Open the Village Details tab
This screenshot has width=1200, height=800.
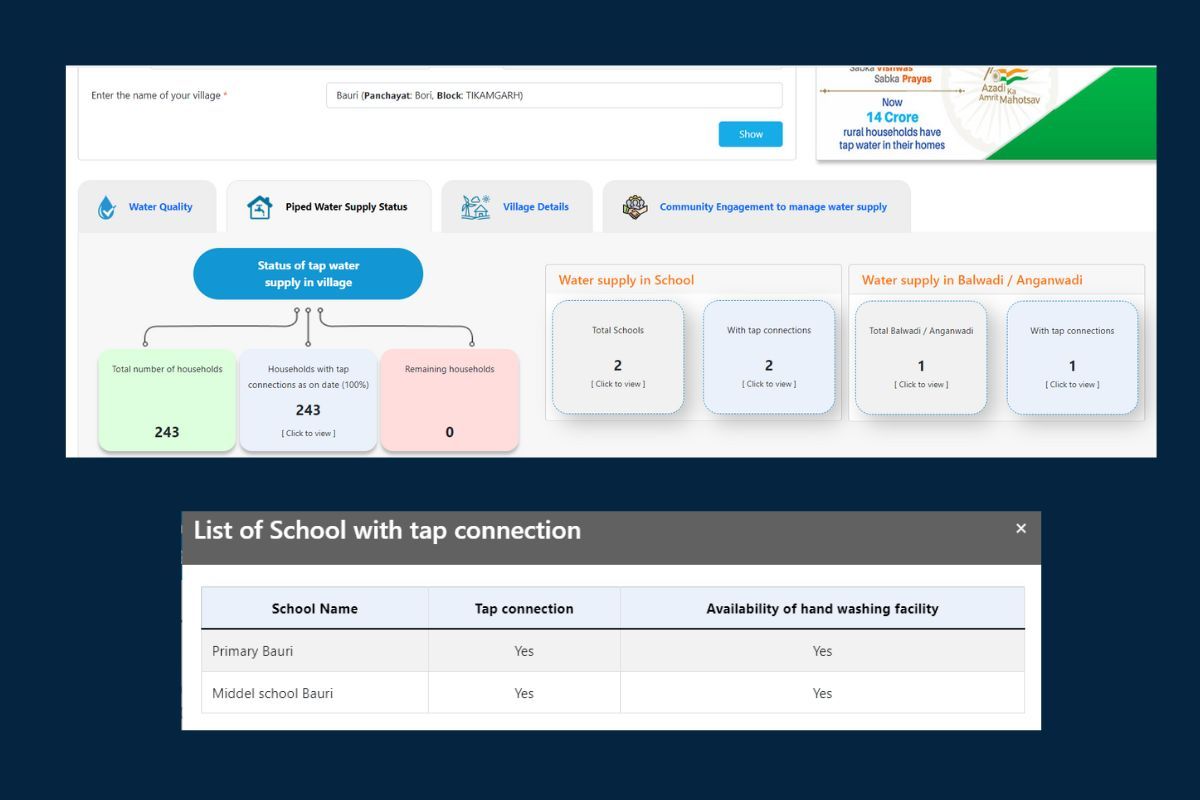535,207
